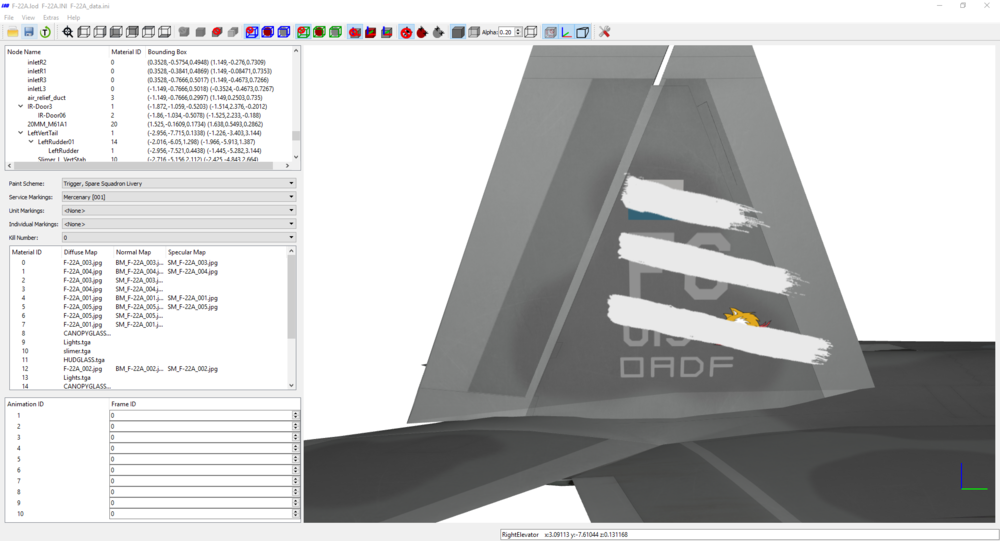Toggle the solid dark gray cube icon

[x=458, y=32]
